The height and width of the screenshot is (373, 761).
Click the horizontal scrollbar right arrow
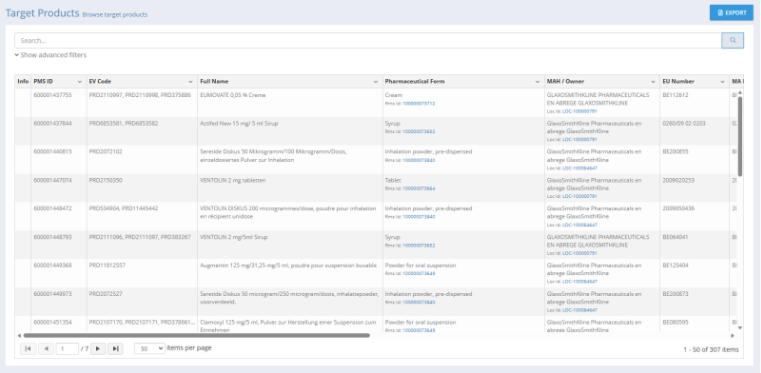coord(732,335)
